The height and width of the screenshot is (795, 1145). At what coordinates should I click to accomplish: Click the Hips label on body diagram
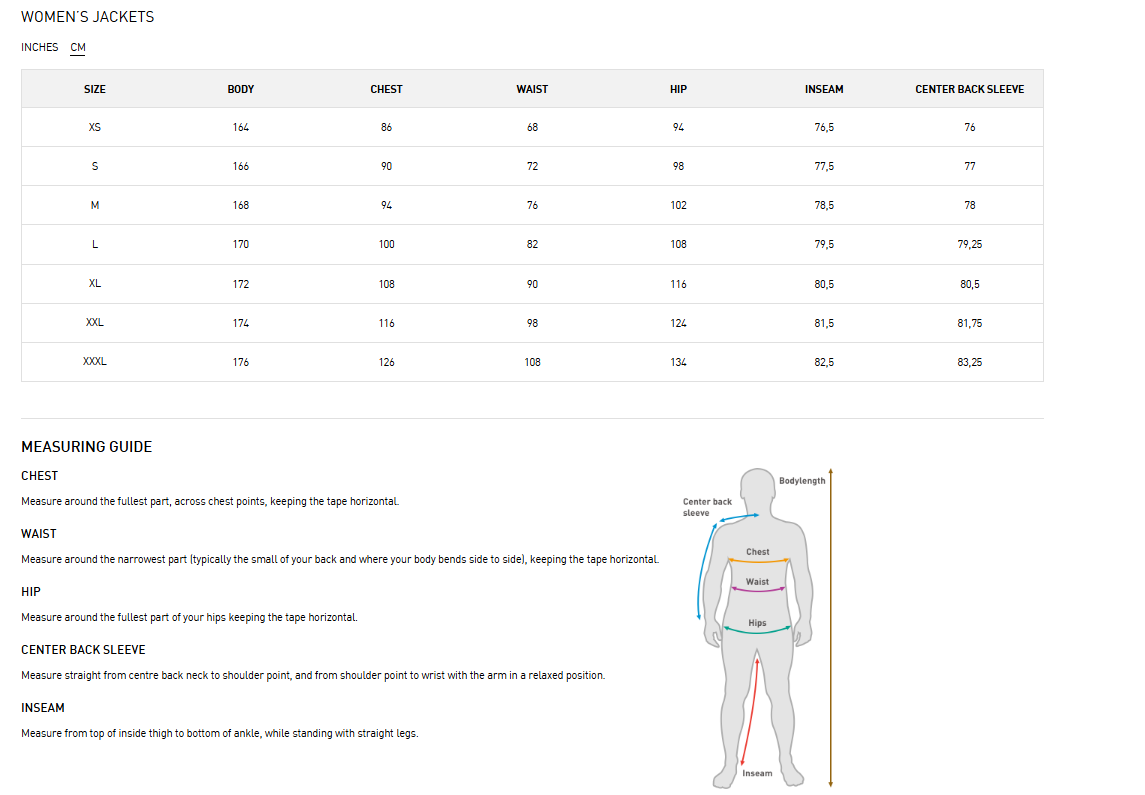[x=757, y=623]
